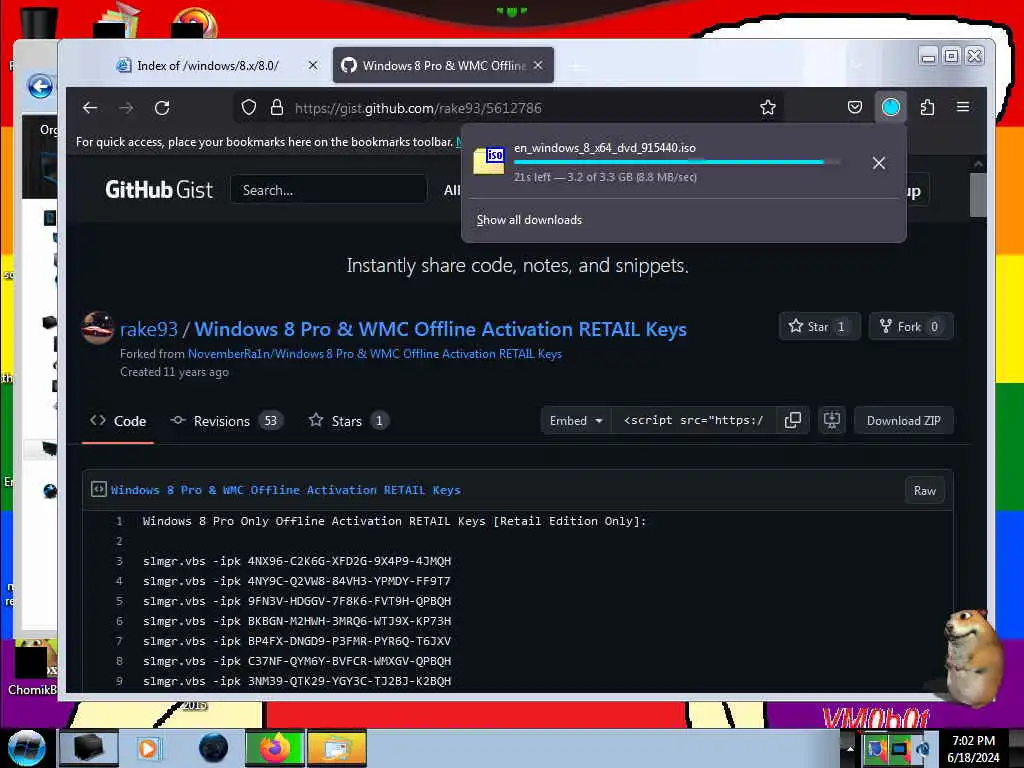
Task: Open the GitHub Gist logo link
Action: pyautogui.click(x=159, y=189)
